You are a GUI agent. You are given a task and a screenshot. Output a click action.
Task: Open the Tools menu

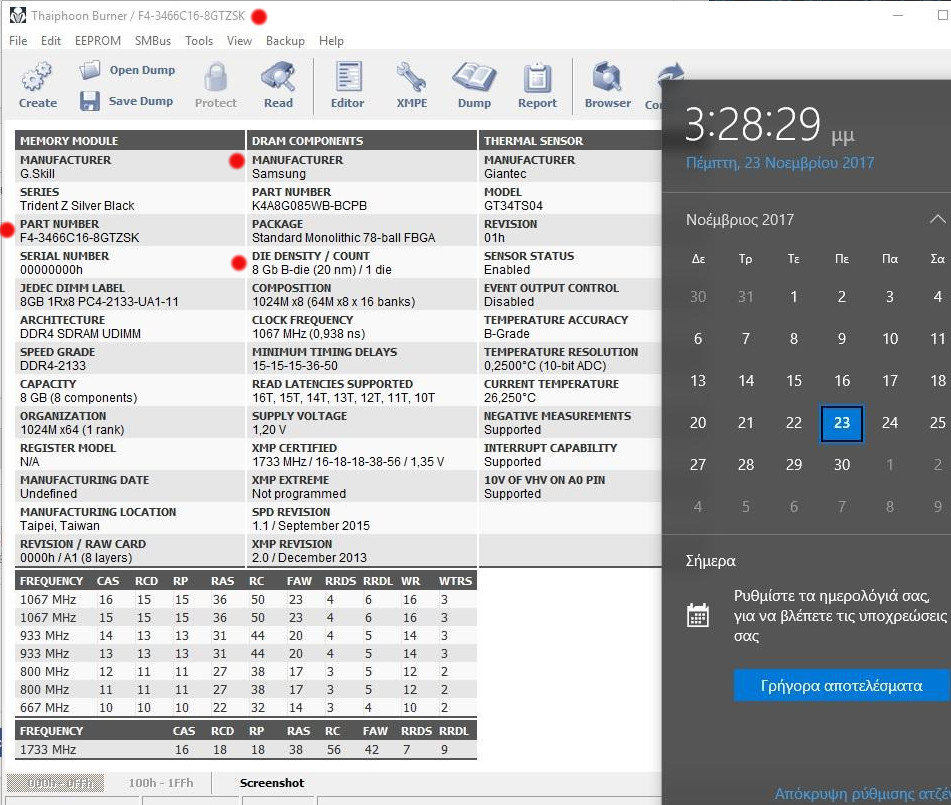click(x=199, y=41)
